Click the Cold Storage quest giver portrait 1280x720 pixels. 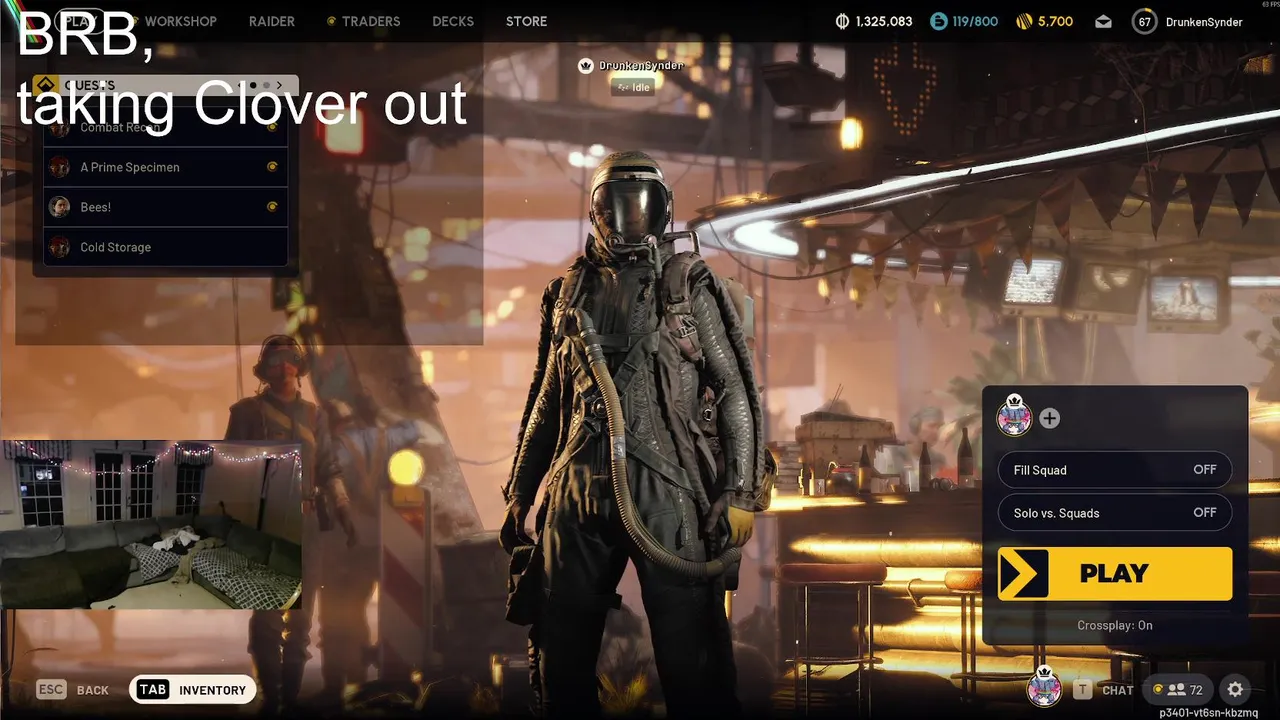(60, 247)
